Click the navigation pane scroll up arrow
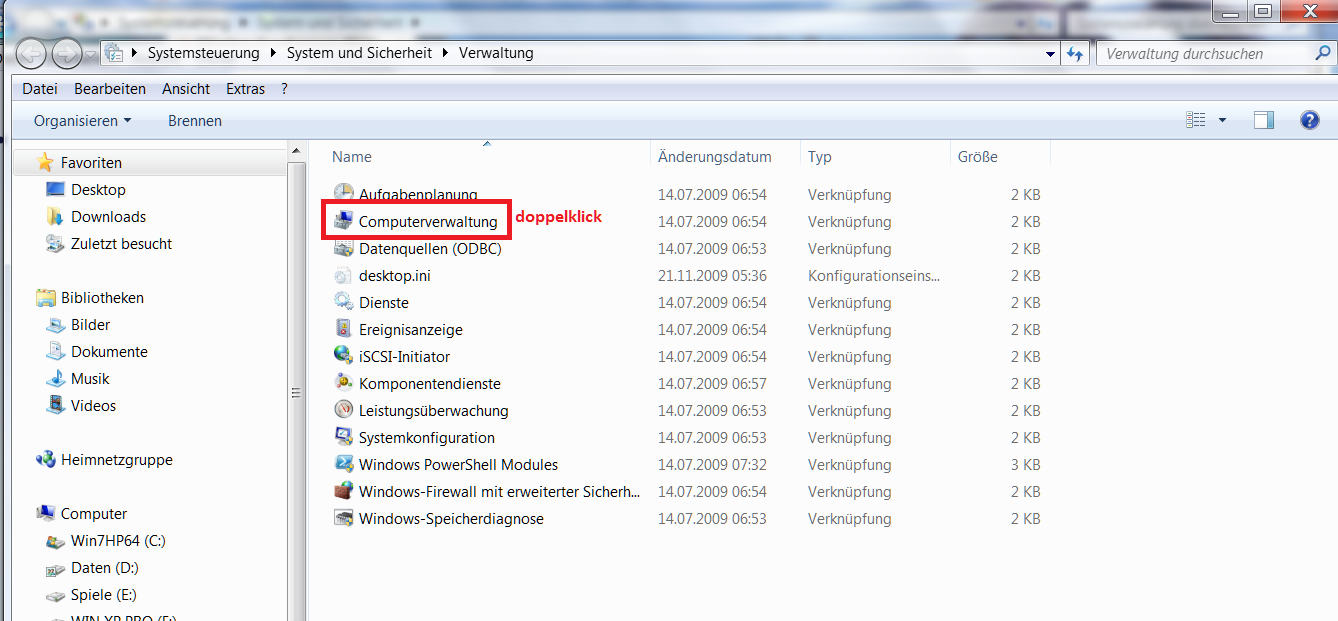 297,151
